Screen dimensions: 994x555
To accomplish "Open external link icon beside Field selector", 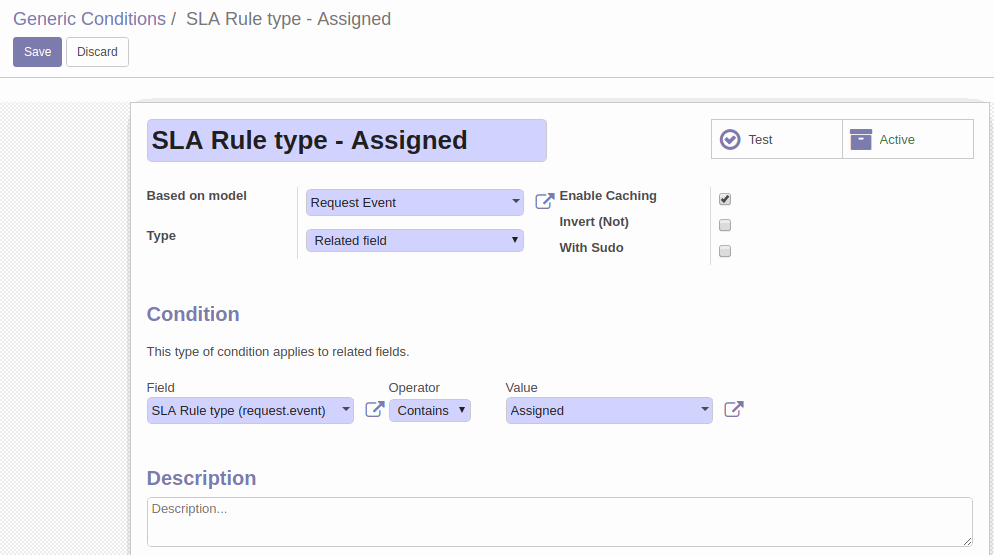I will click(375, 409).
